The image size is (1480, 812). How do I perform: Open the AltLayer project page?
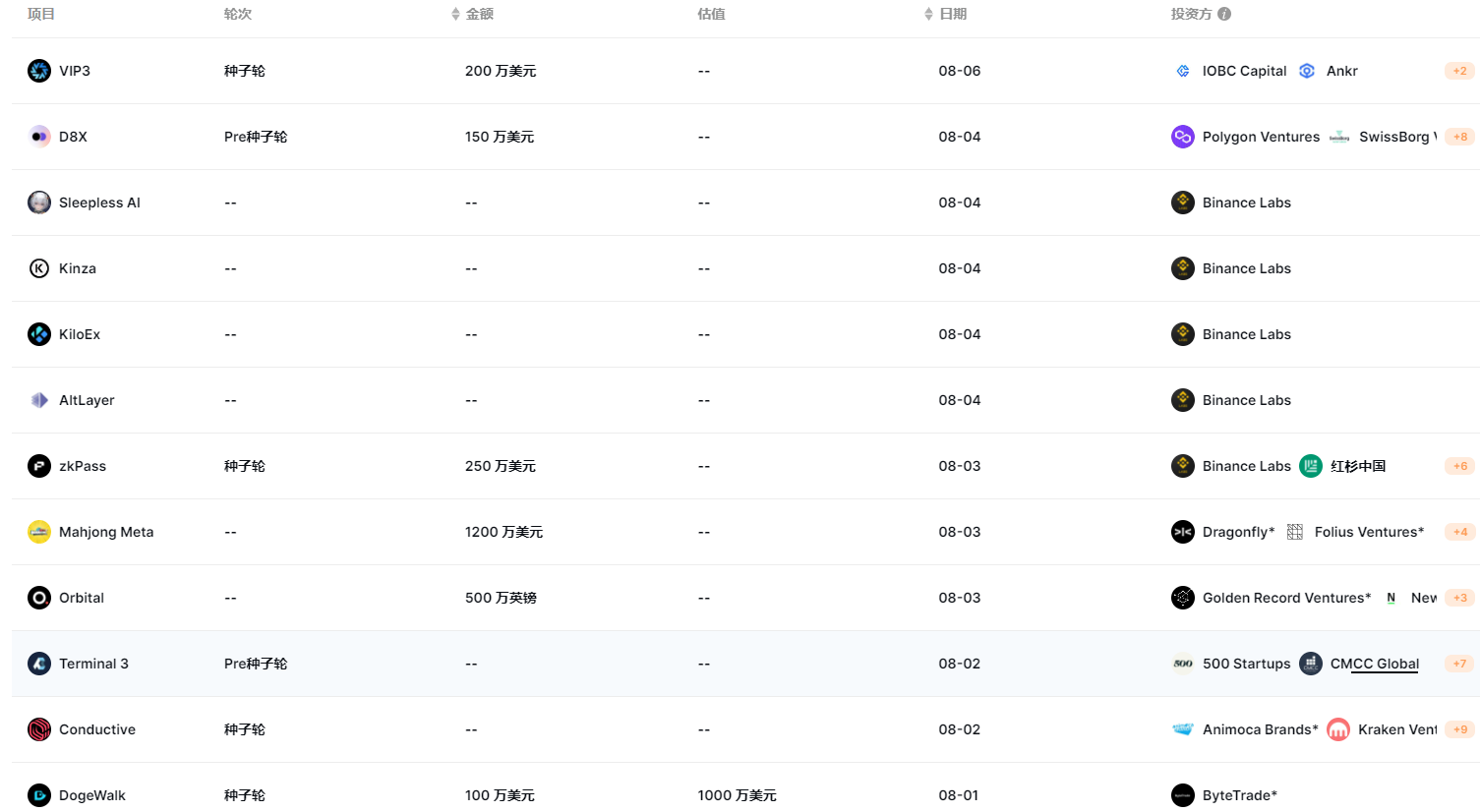(x=87, y=400)
